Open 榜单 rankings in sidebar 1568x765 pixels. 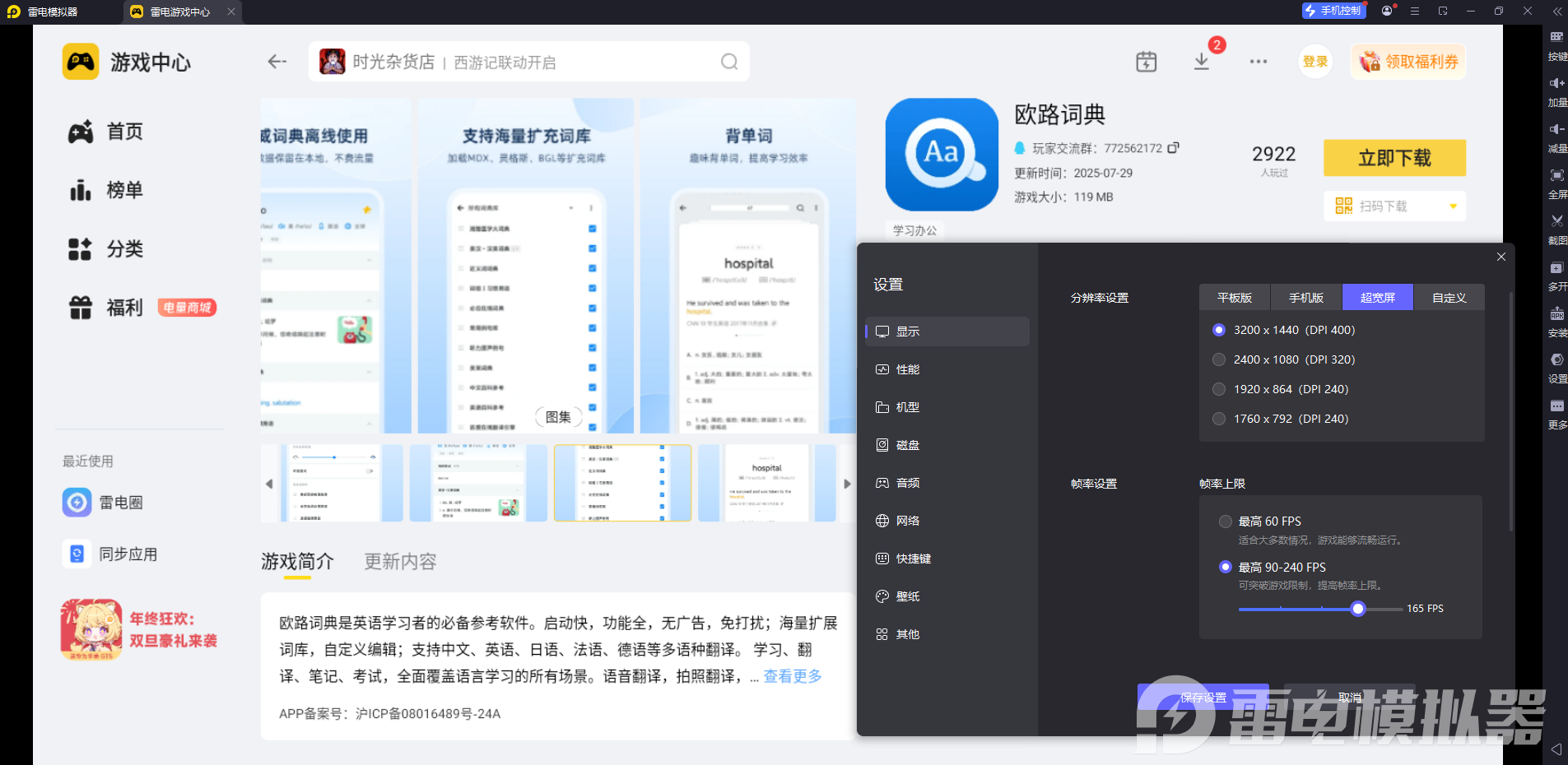(105, 190)
